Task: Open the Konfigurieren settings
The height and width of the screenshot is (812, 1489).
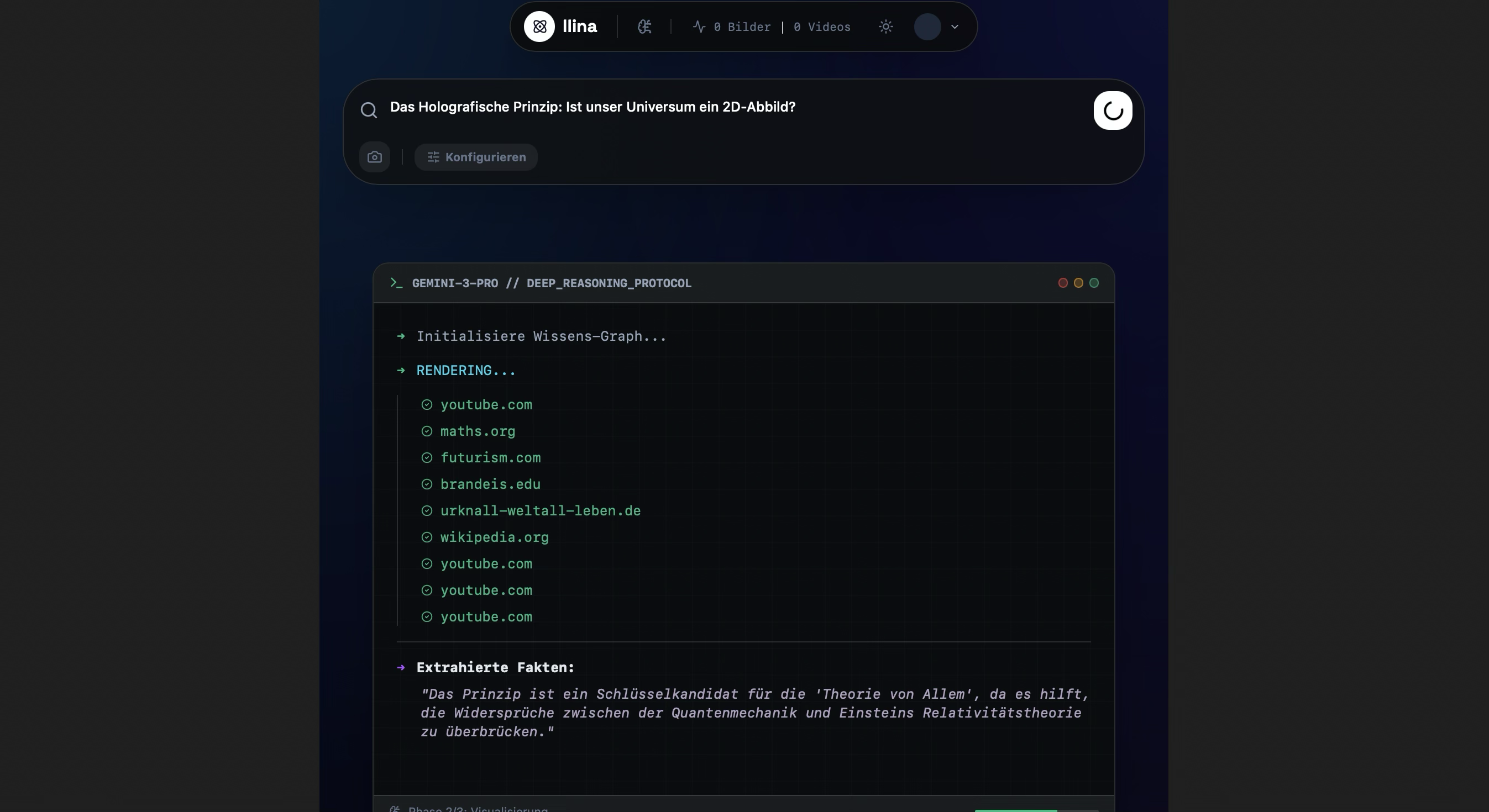Action: coord(476,157)
